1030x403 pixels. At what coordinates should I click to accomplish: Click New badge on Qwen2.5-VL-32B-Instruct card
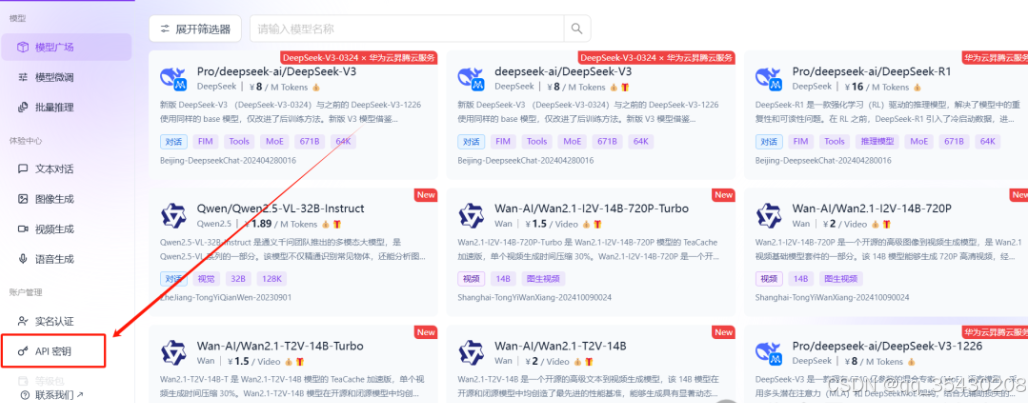click(x=426, y=195)
